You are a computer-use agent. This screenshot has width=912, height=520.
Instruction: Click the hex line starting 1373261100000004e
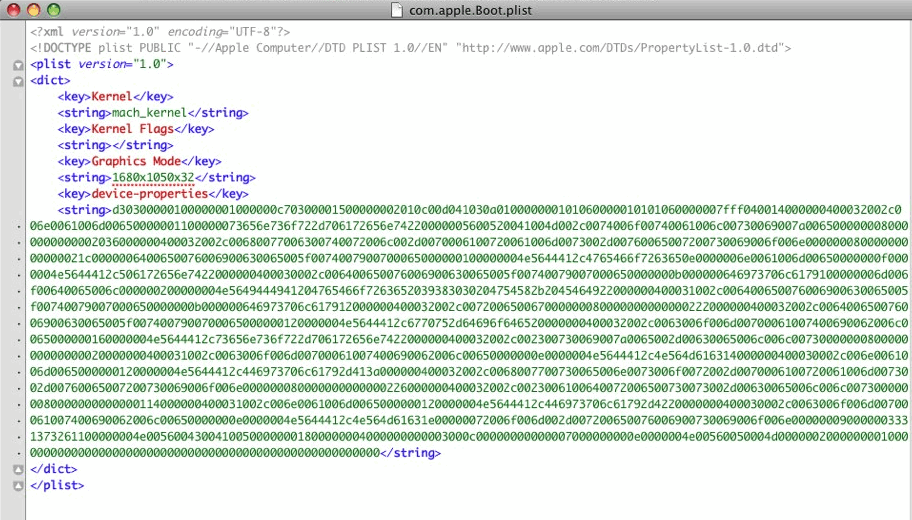pos(469,436)
